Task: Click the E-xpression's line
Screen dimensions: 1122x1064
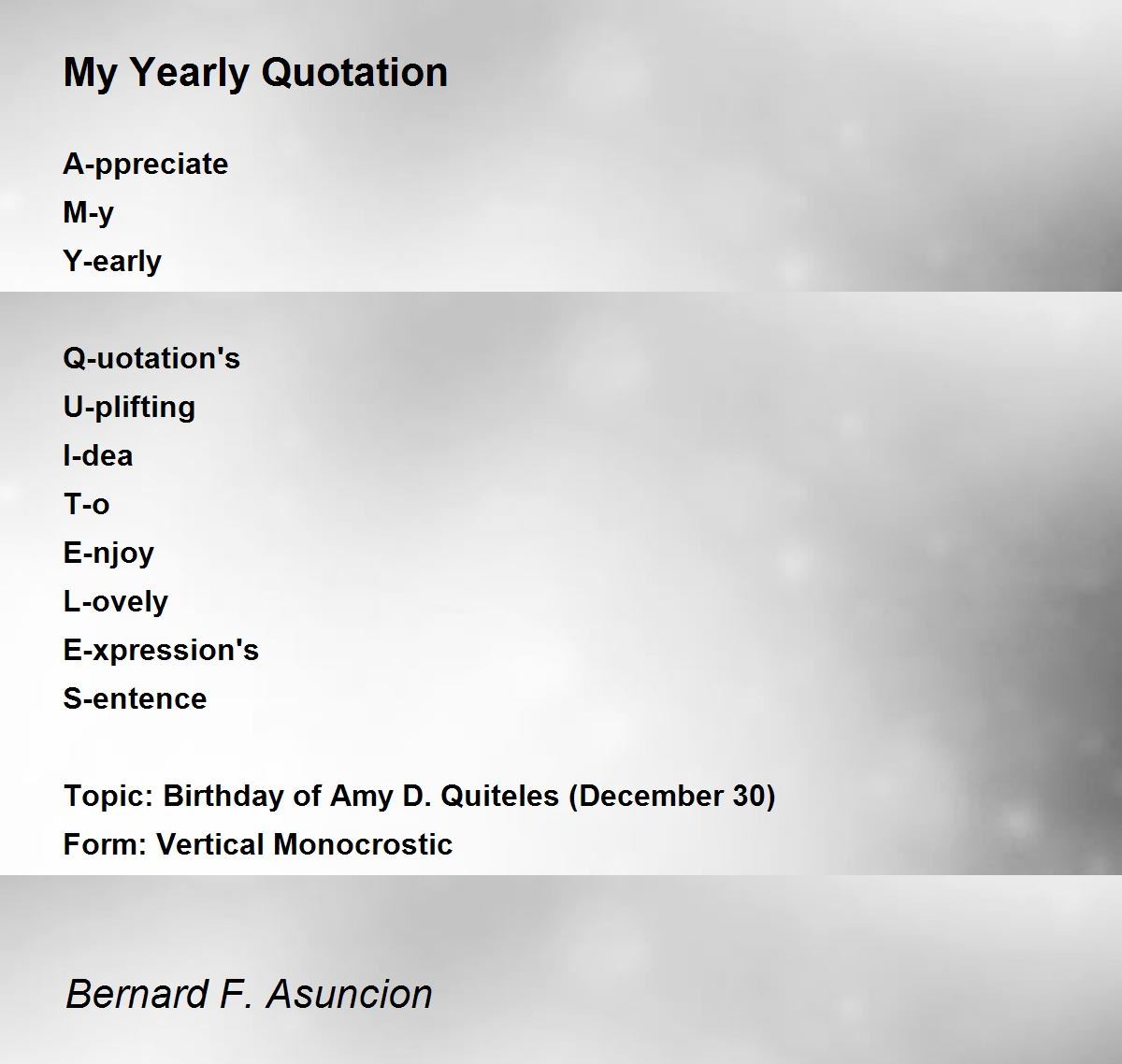Action: click(161, 651)
